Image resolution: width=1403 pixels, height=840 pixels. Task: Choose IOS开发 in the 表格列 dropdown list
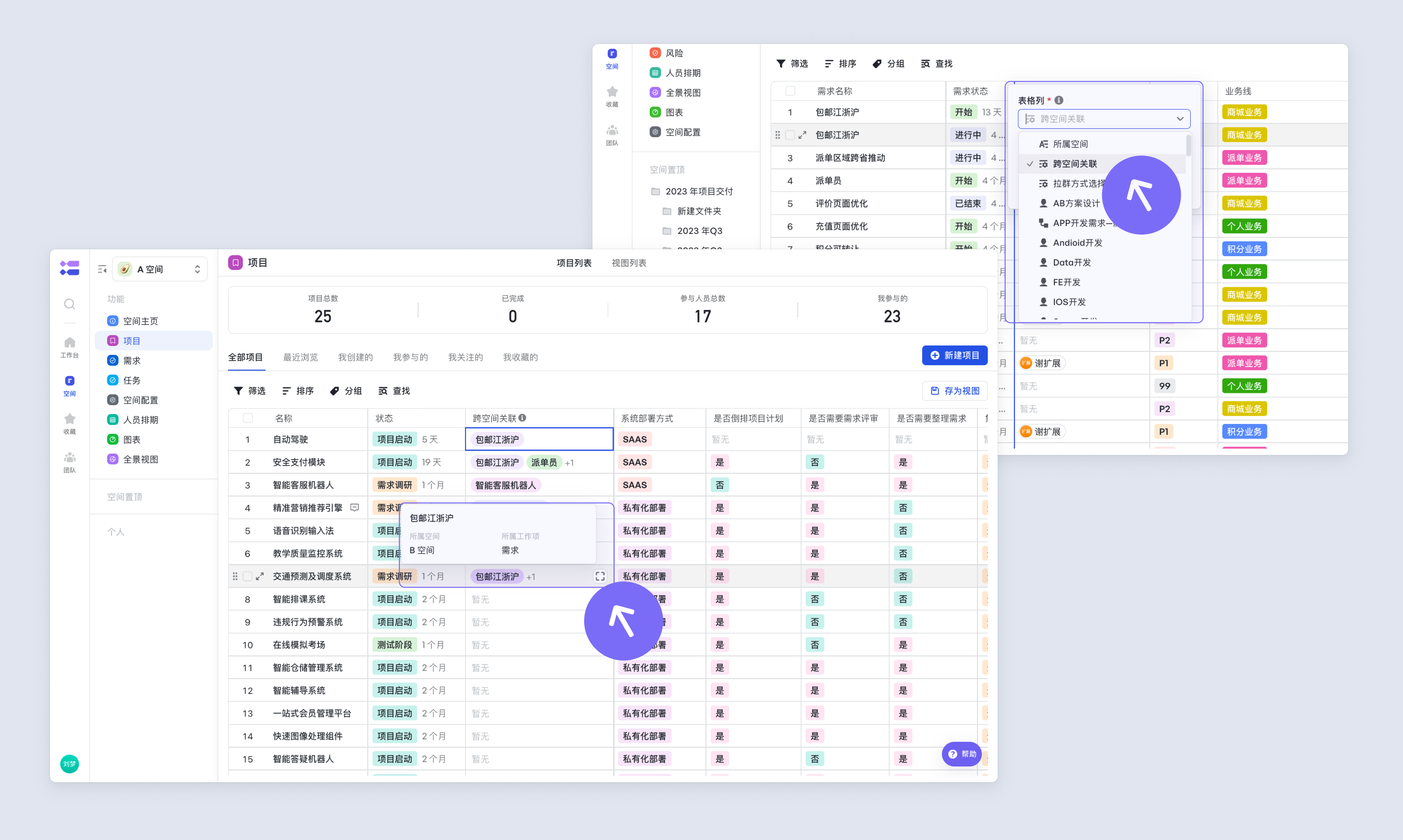pos(1102,302)
